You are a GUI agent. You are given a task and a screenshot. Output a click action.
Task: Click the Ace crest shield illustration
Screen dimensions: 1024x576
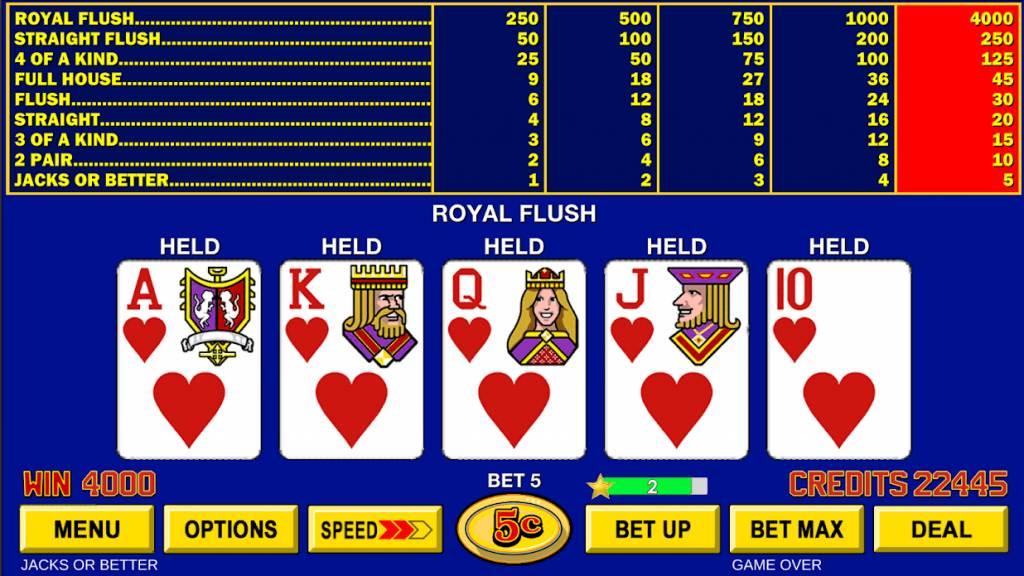pos(217,315)
